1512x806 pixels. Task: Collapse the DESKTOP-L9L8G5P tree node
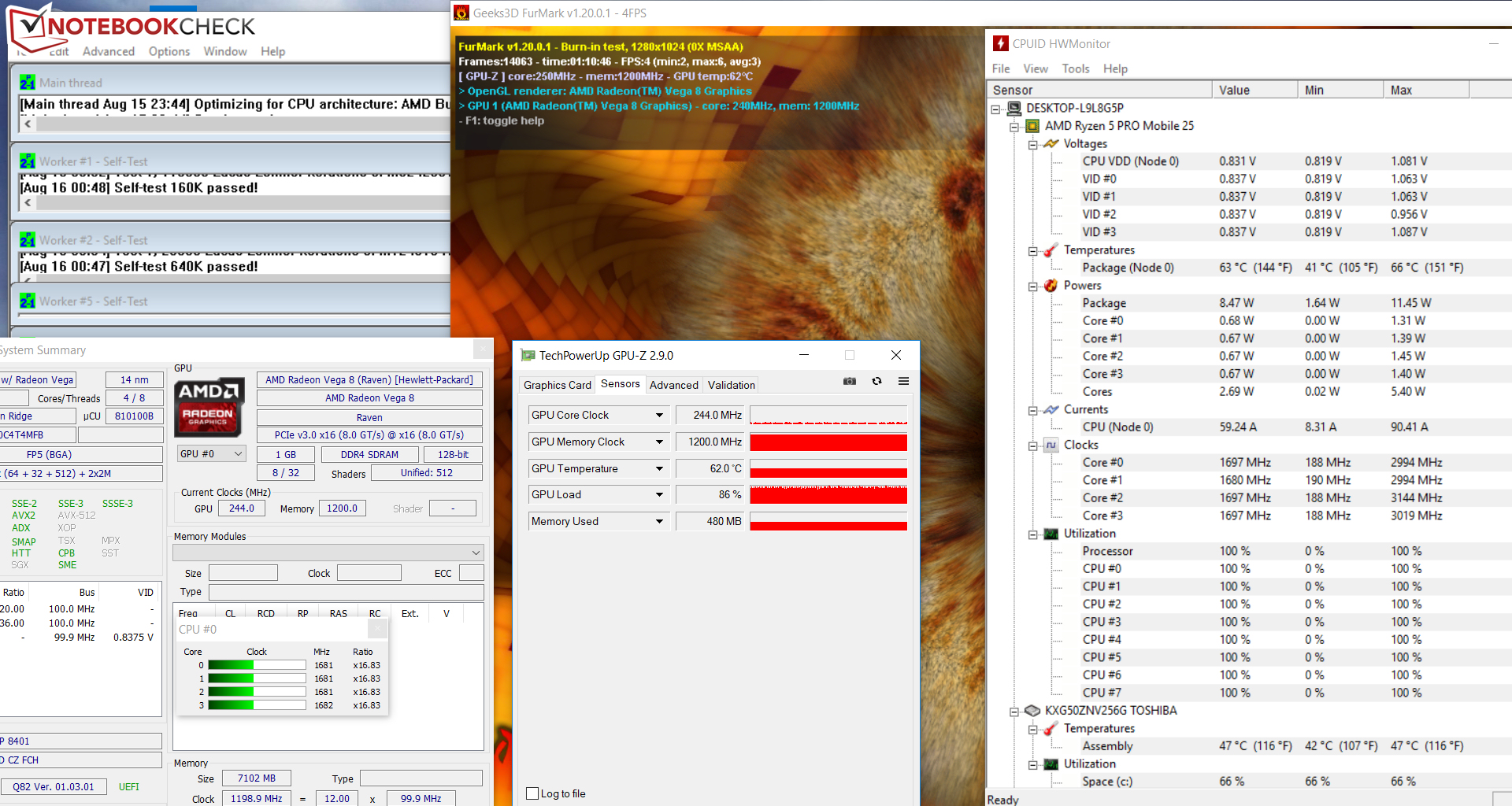[996, 109]
